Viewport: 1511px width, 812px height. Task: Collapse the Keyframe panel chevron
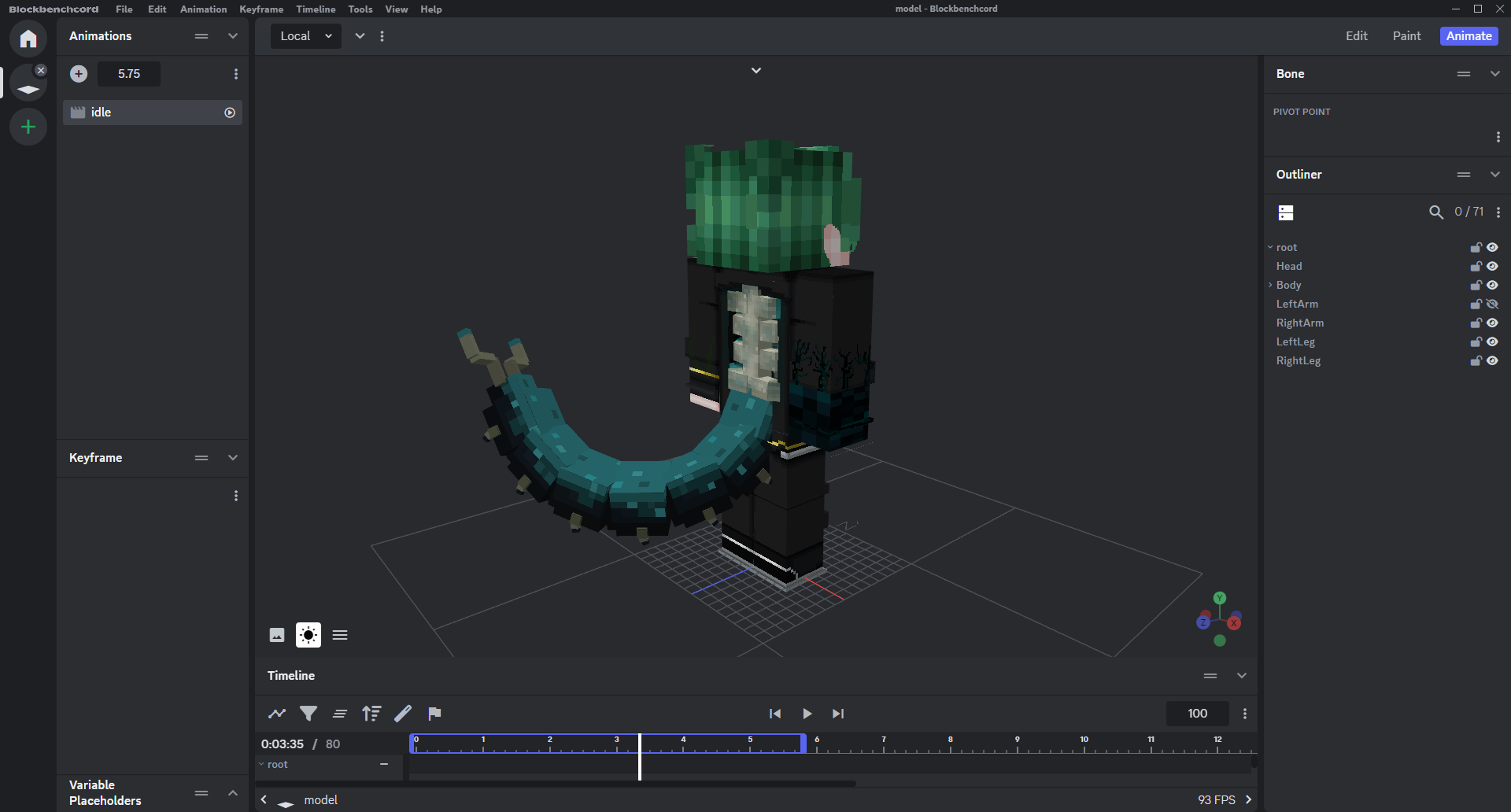point(233,458)
